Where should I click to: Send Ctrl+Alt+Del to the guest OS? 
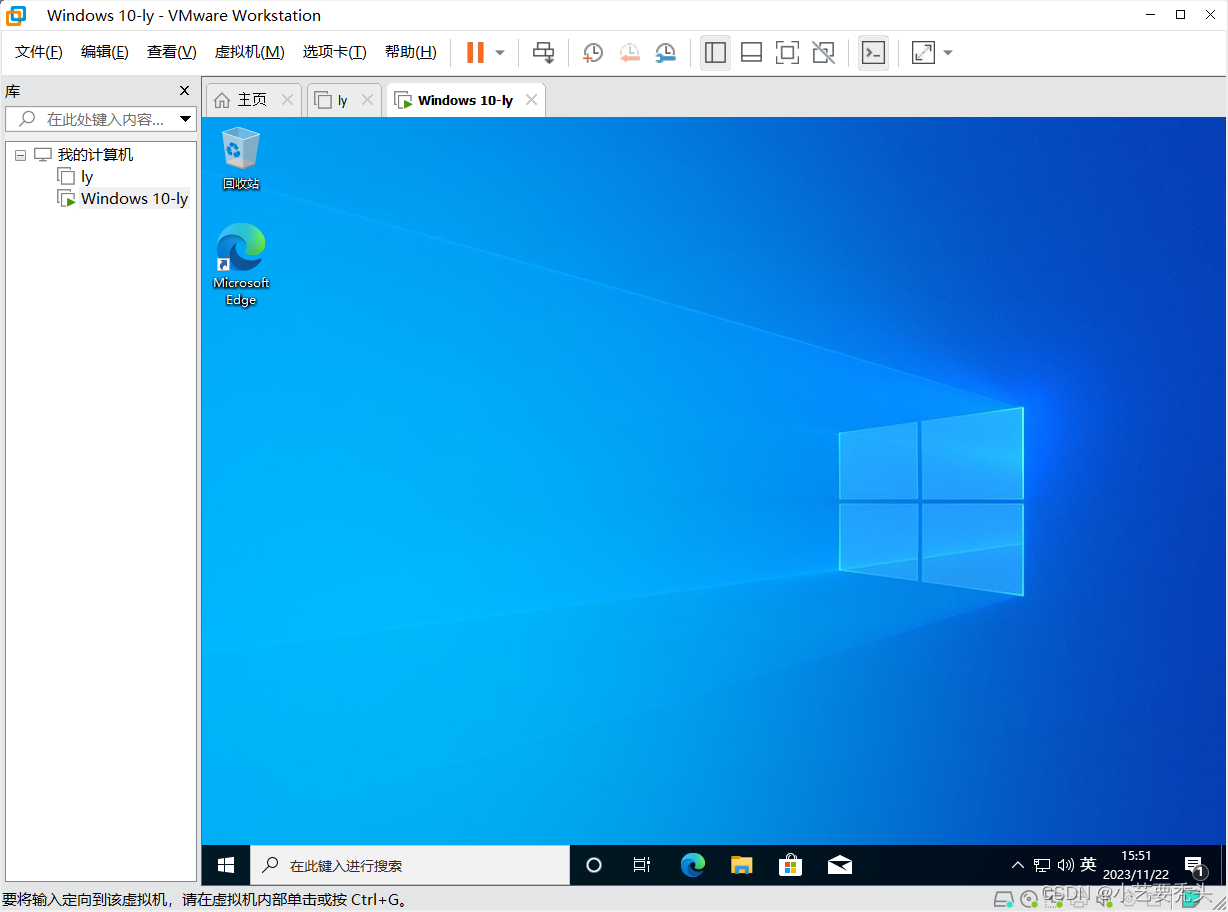pos(543,52)
